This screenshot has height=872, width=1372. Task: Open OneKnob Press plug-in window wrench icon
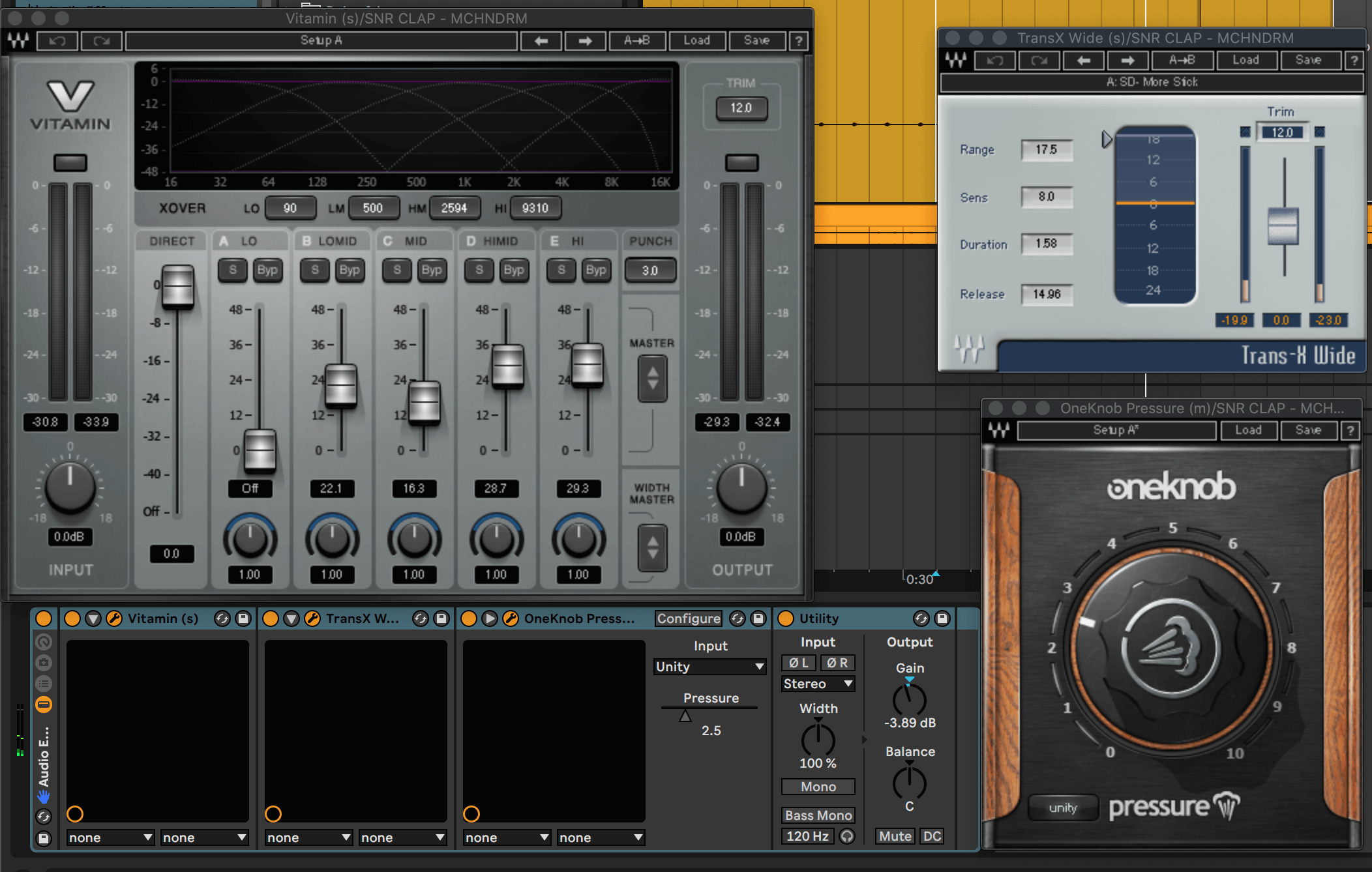[511, 618]
